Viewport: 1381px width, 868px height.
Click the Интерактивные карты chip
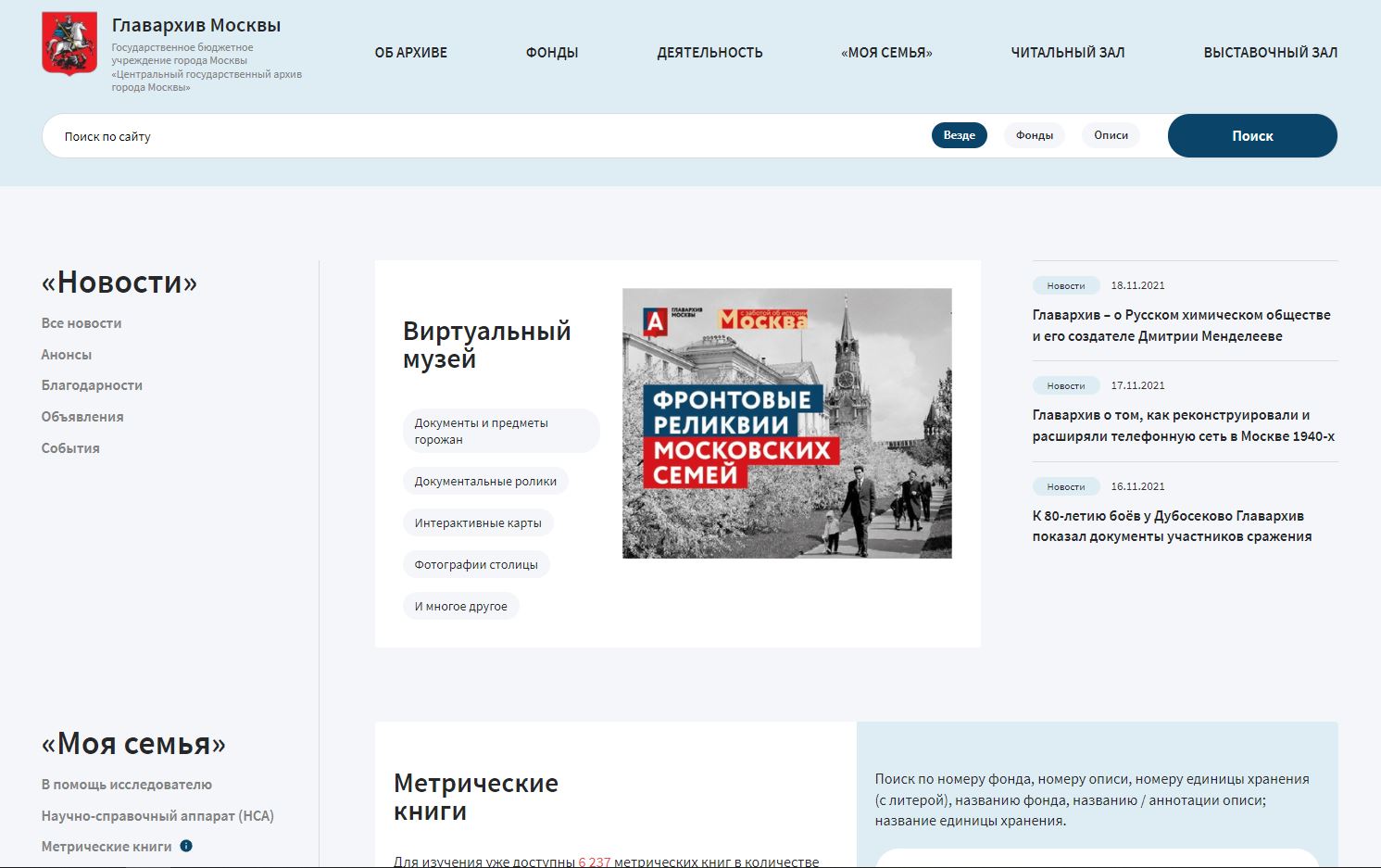478,522
